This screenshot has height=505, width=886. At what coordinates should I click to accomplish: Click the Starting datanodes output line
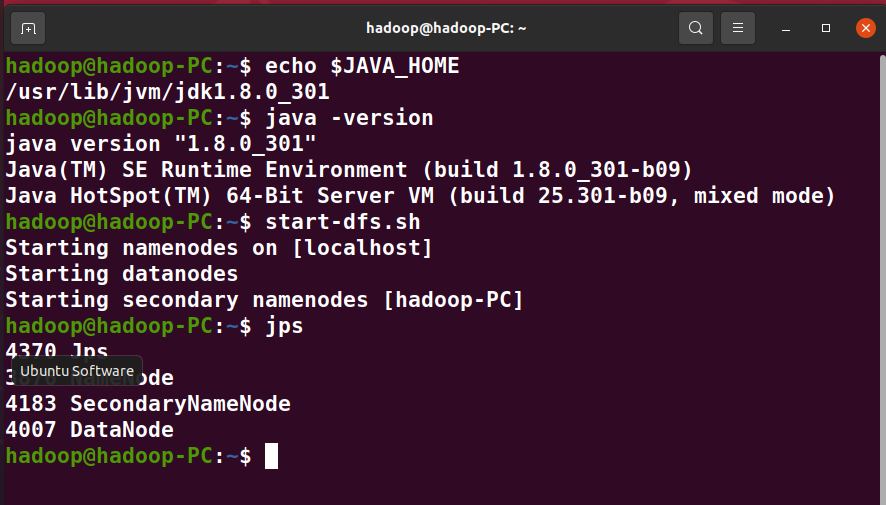(x=122, y=274)
